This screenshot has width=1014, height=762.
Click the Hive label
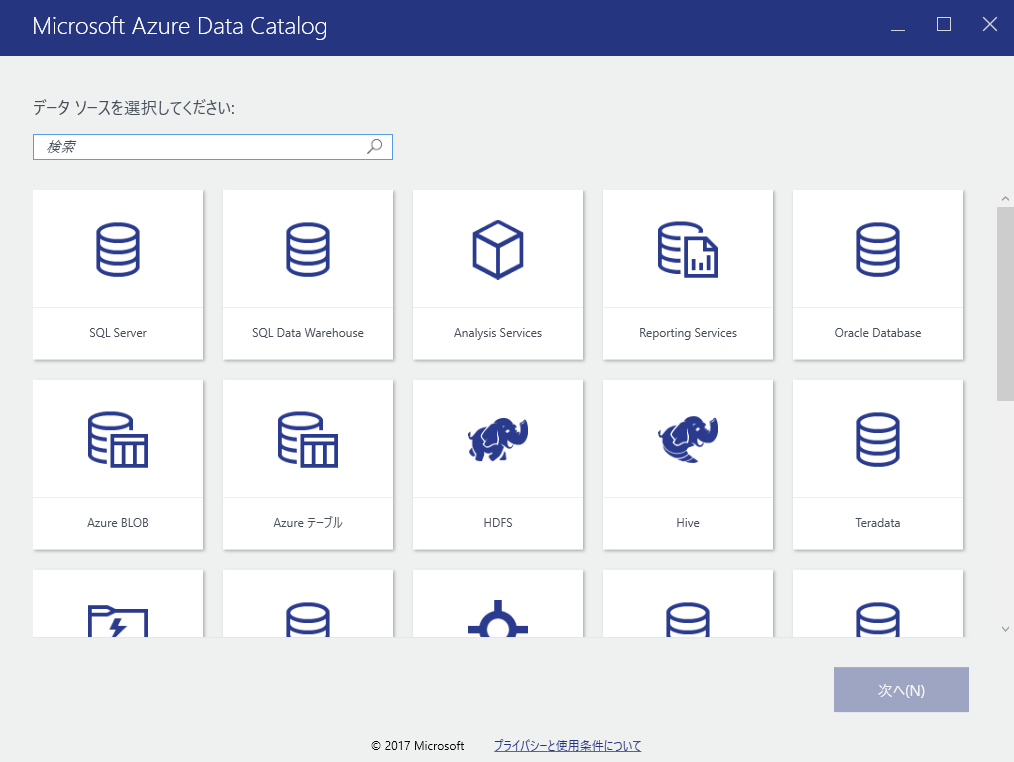(688, 523)
